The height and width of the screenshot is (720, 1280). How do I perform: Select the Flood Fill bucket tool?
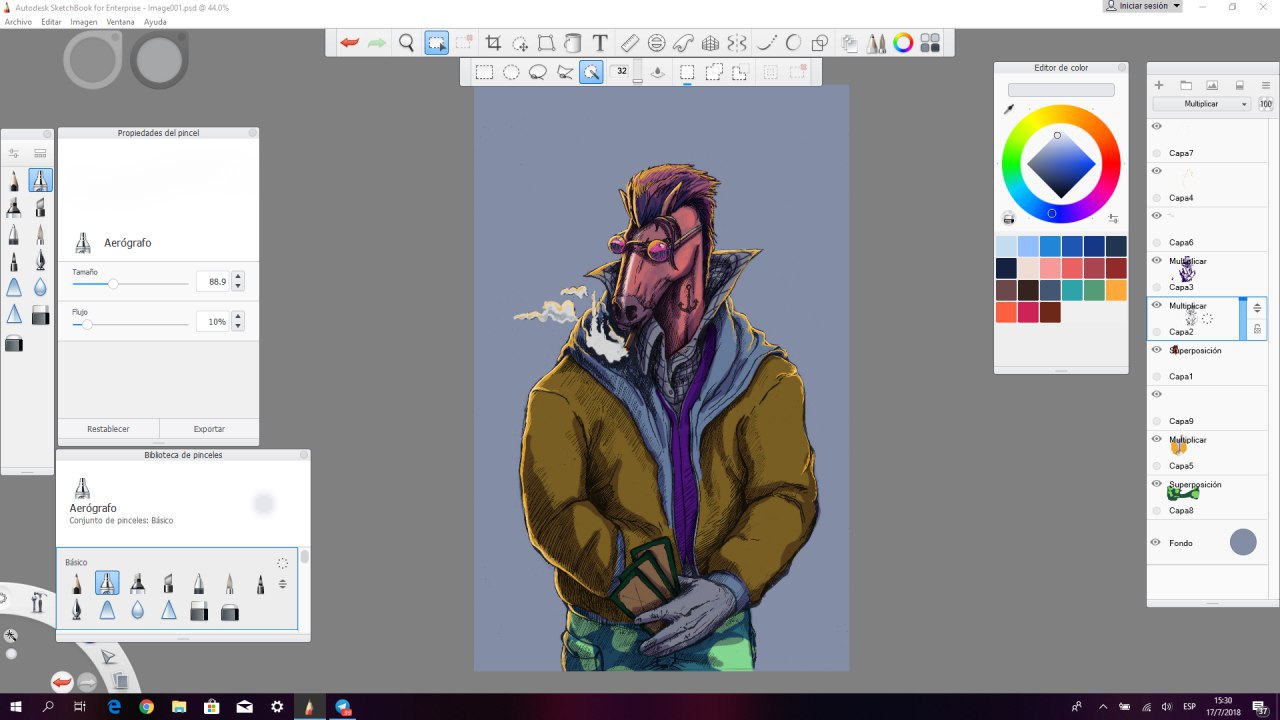(x=573, y=43)
